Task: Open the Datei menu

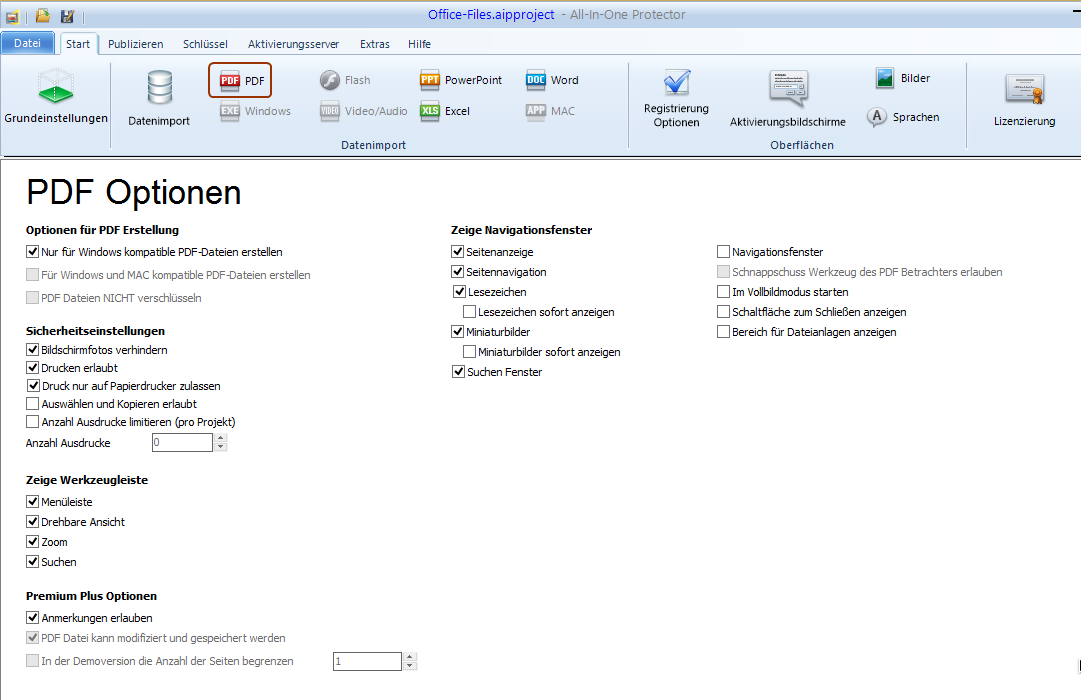Action: pyautogui.click(x=27, y=43)
